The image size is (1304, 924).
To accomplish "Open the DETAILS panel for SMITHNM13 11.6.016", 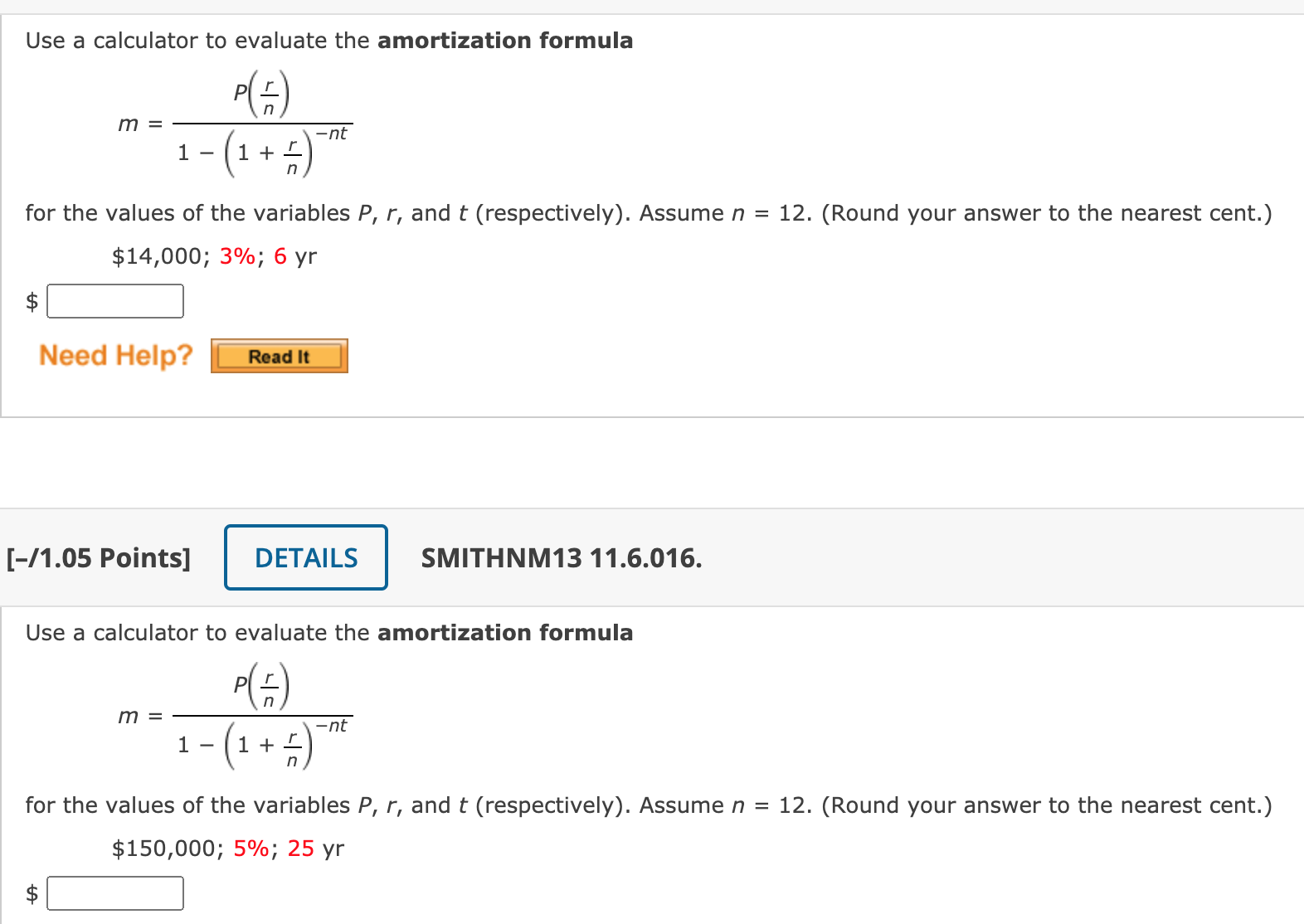I will (305, 557).
